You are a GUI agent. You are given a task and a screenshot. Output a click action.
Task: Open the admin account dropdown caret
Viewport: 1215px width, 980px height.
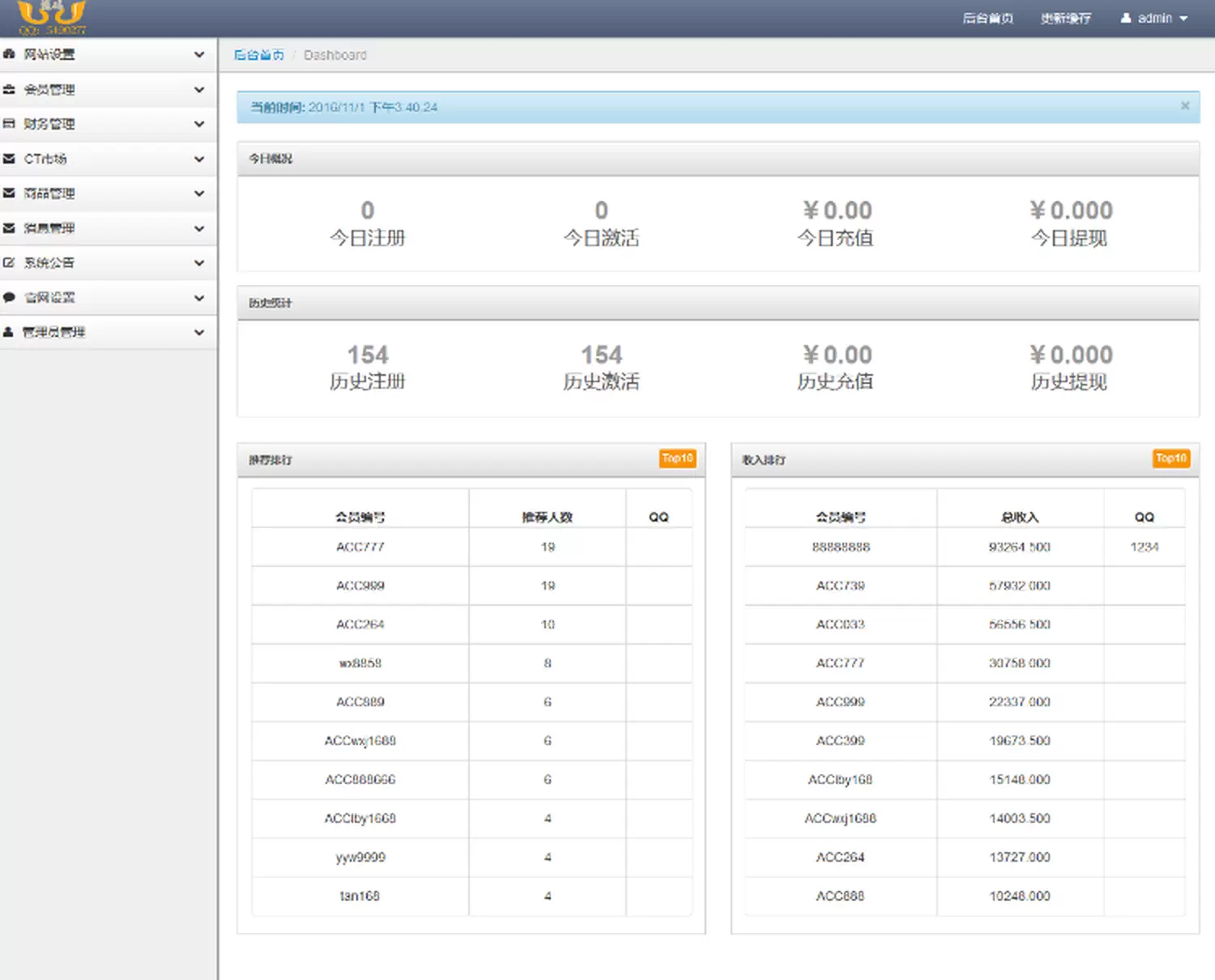point(1183,19)
